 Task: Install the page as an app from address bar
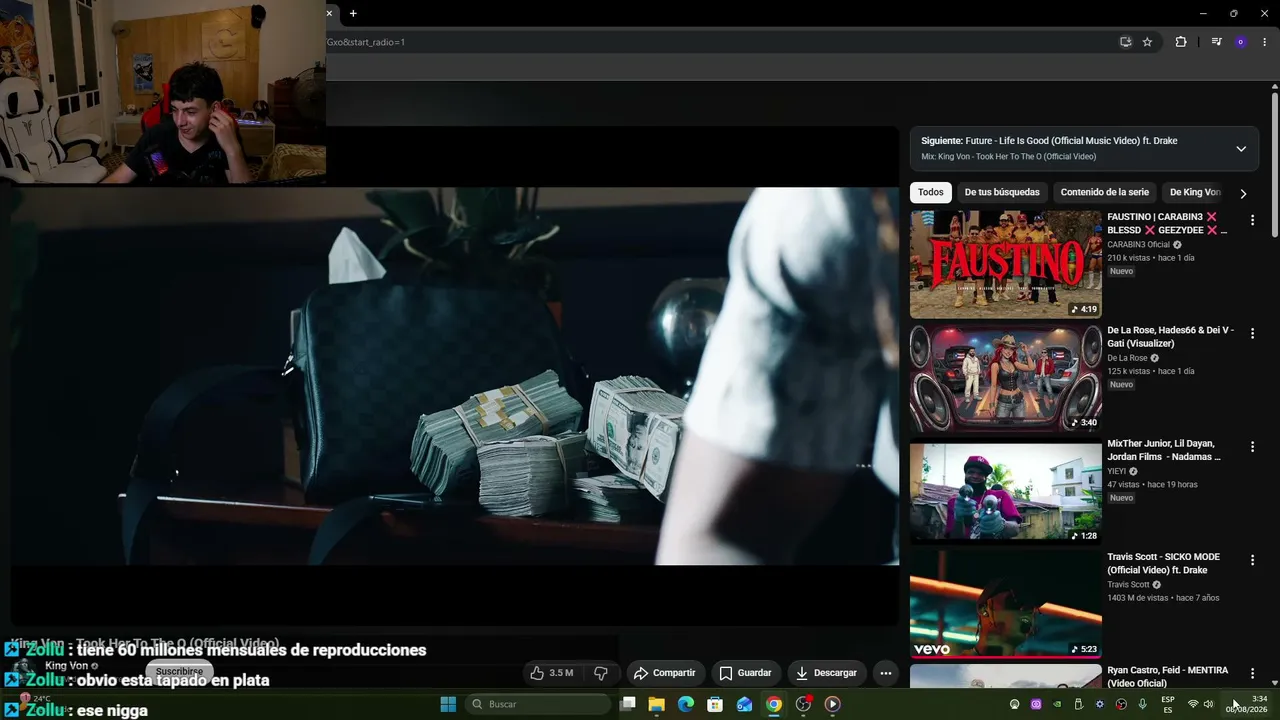pyautogui.click(x=1125, y=42)
